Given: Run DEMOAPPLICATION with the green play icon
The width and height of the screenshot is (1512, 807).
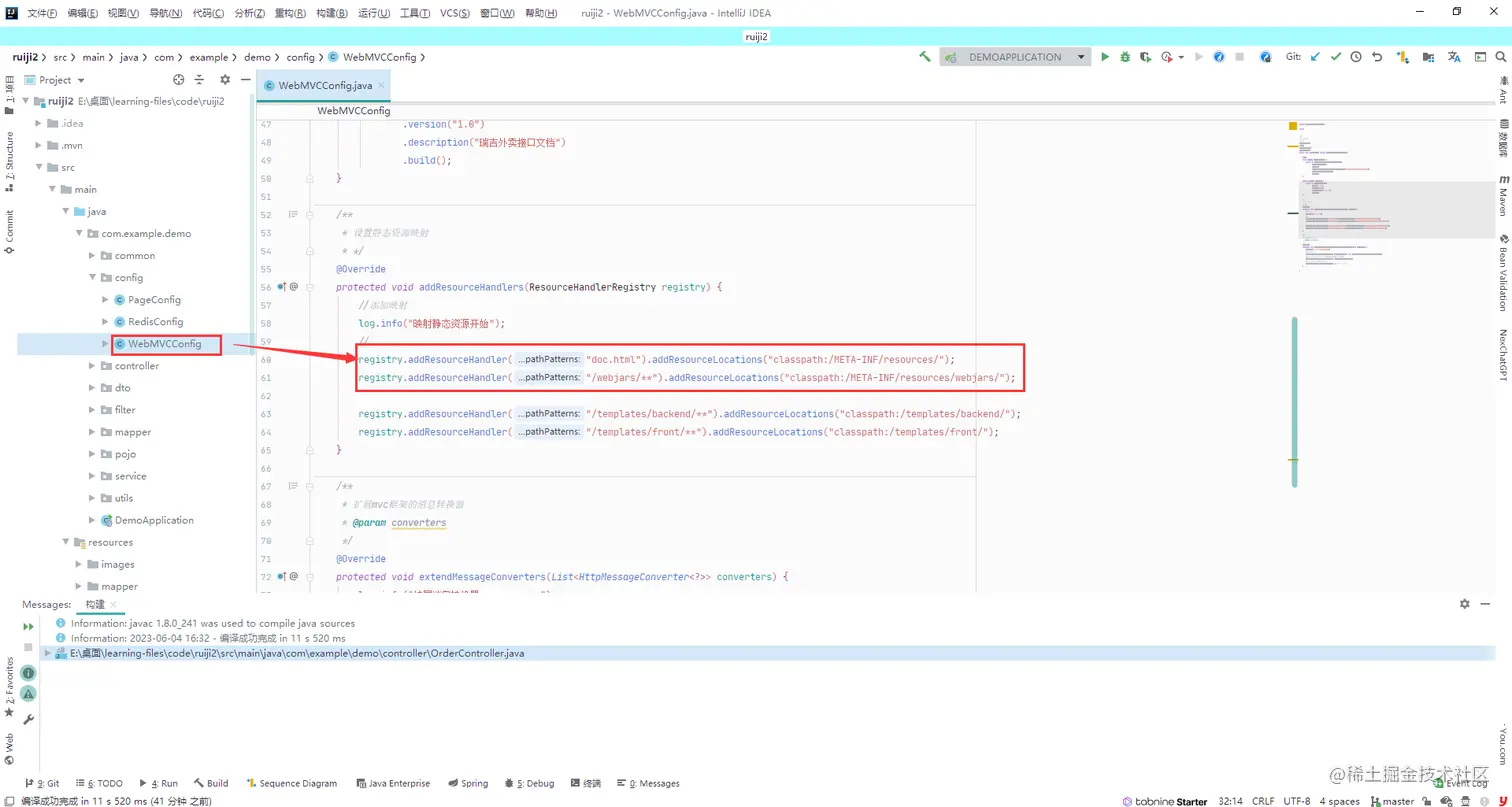Looking at the screenshot, I should (x=1105, y=57).
